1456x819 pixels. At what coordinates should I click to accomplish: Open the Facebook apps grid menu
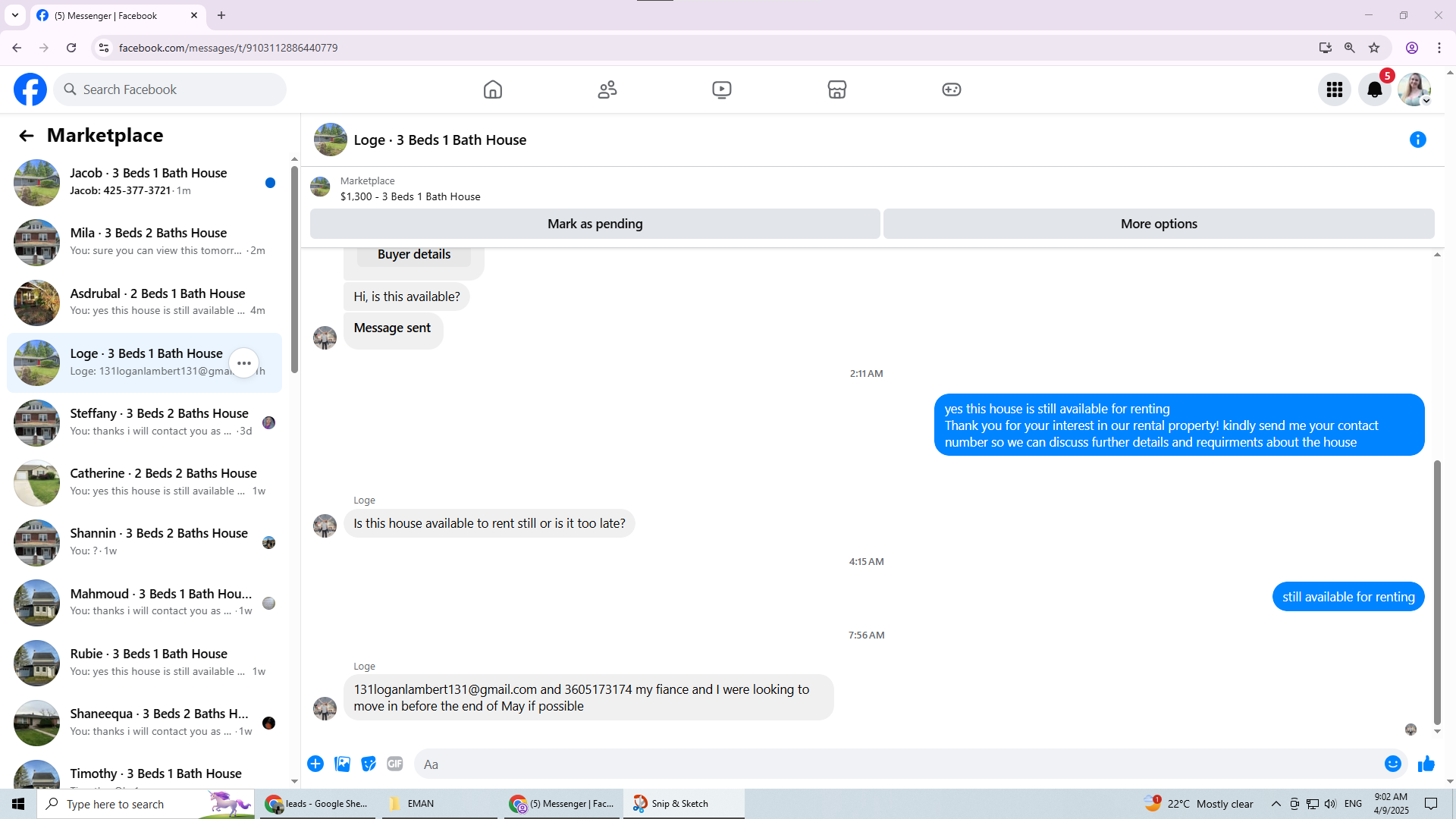[x=1335, y=89]
